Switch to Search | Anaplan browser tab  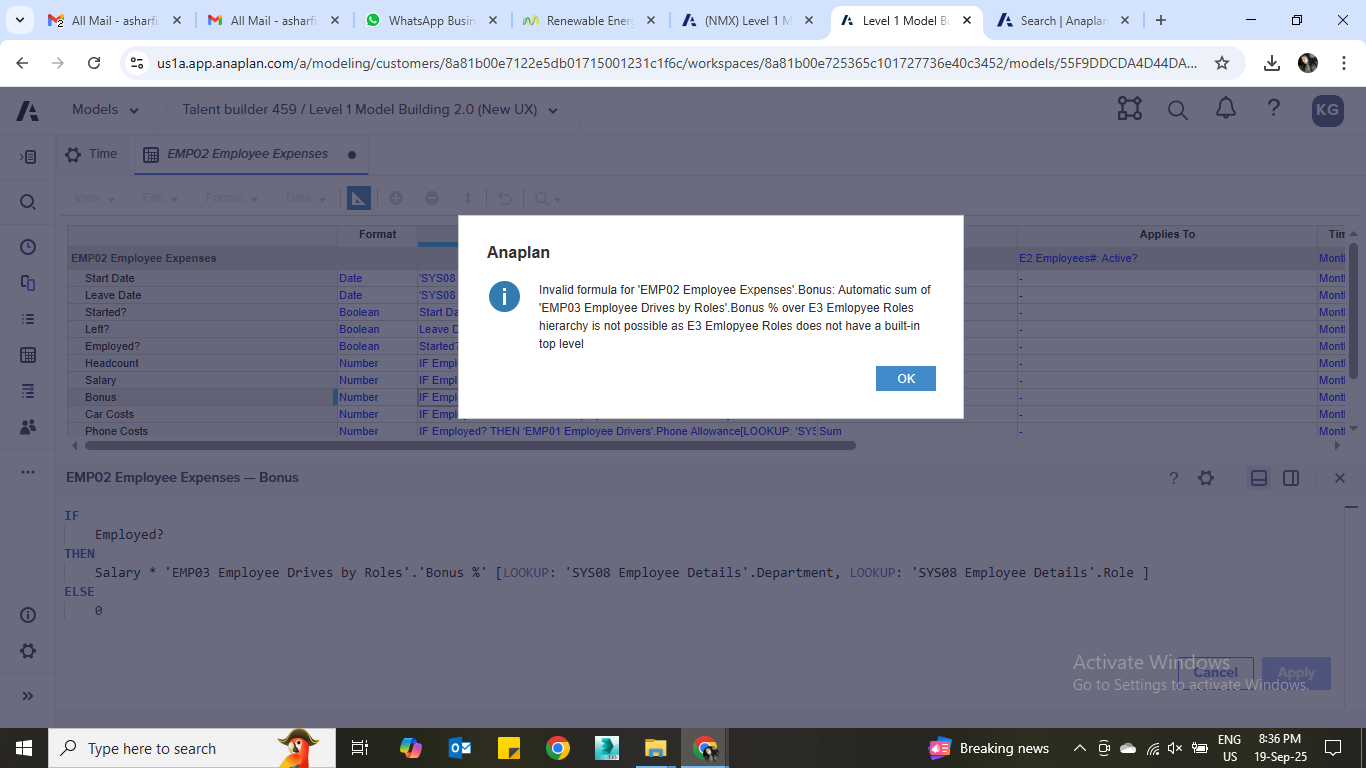[1064, 20]
